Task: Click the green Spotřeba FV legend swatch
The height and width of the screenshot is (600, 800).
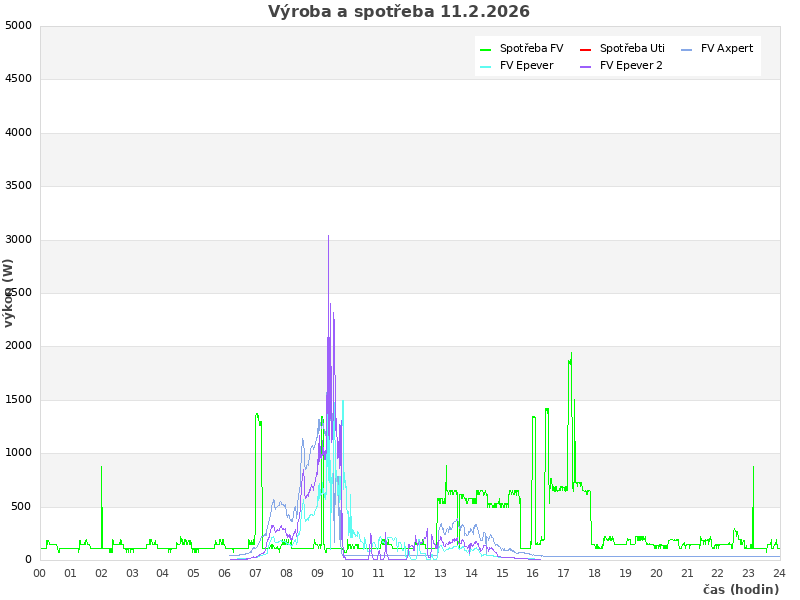Action: coord(485,49)
